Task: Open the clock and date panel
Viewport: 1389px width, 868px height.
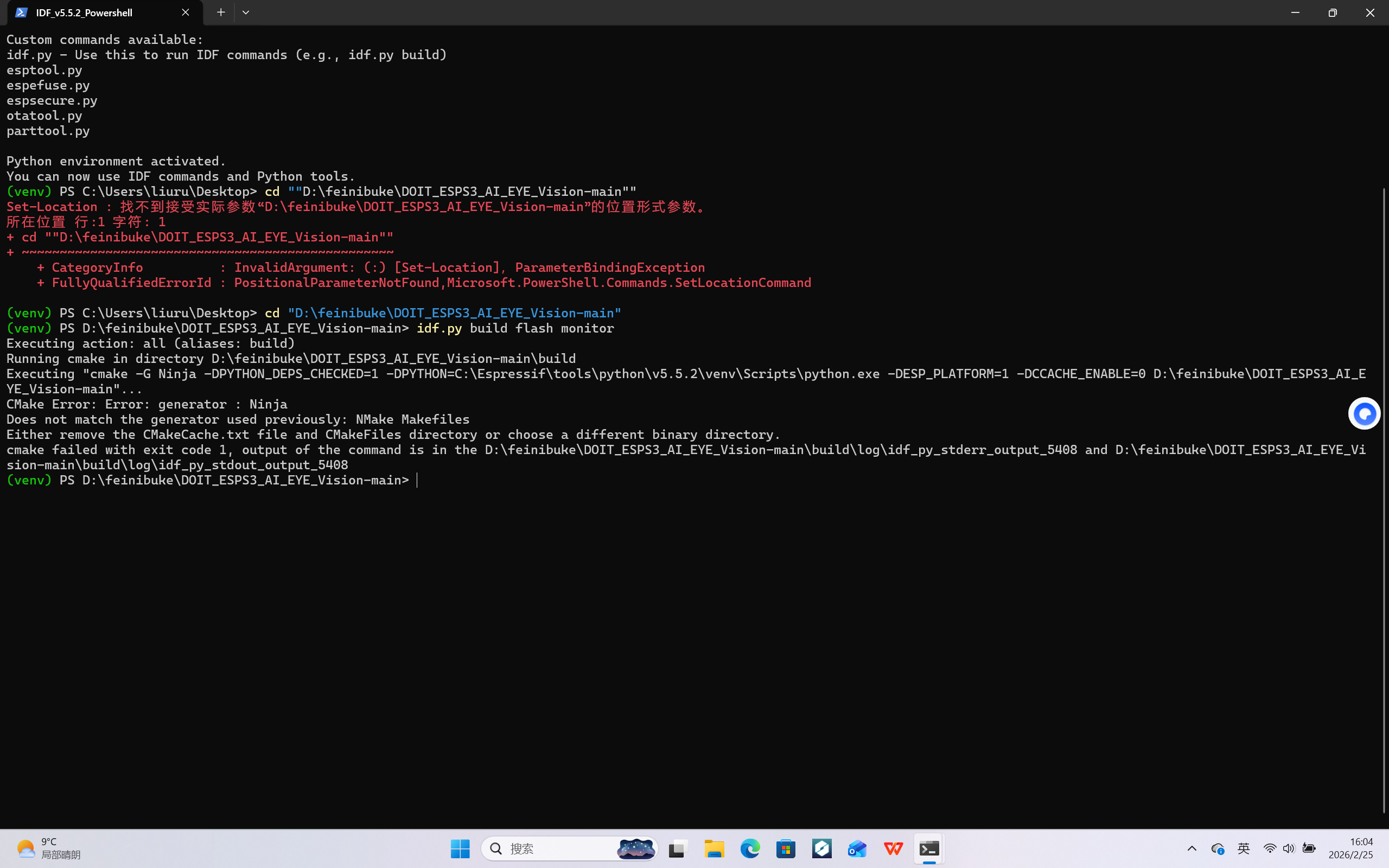Action: [x=1350, y=848]
